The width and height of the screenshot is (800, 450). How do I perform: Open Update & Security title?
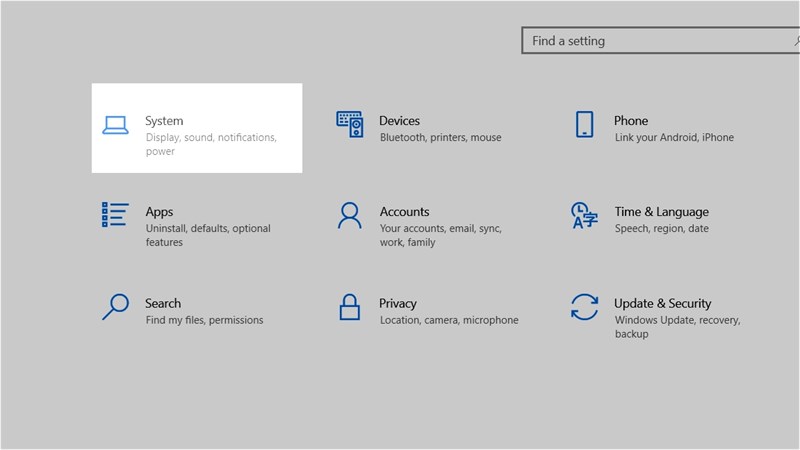pos(662,303)
